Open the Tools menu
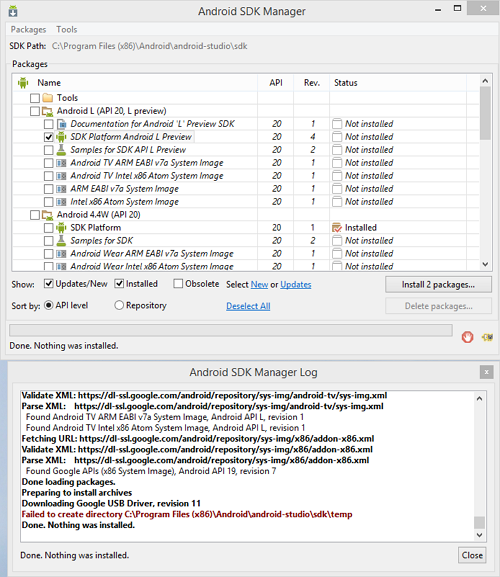The width and height of the screenshot is (500, 577). coord(67,29)
